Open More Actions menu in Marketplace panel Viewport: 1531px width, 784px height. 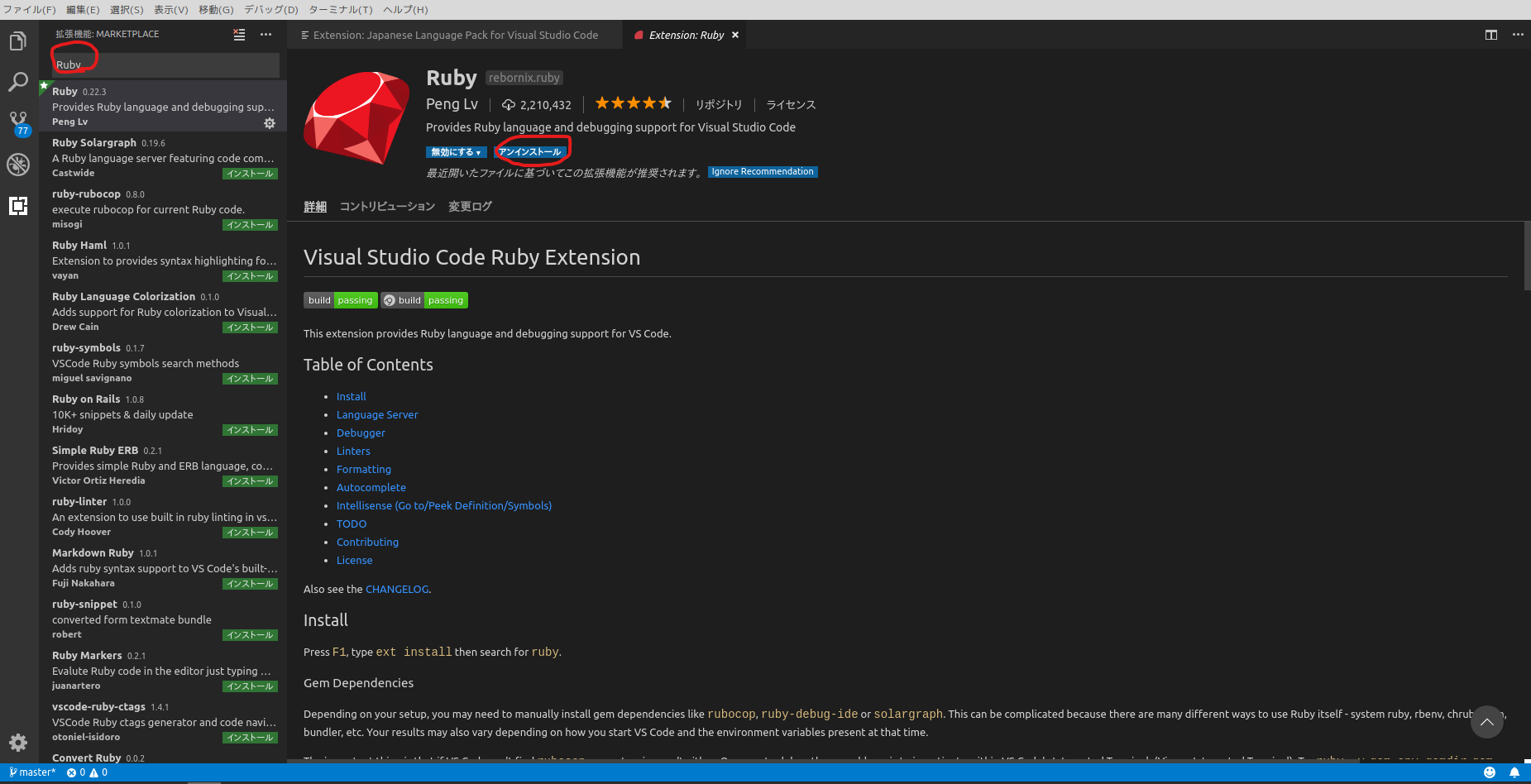tap(266, 35)
